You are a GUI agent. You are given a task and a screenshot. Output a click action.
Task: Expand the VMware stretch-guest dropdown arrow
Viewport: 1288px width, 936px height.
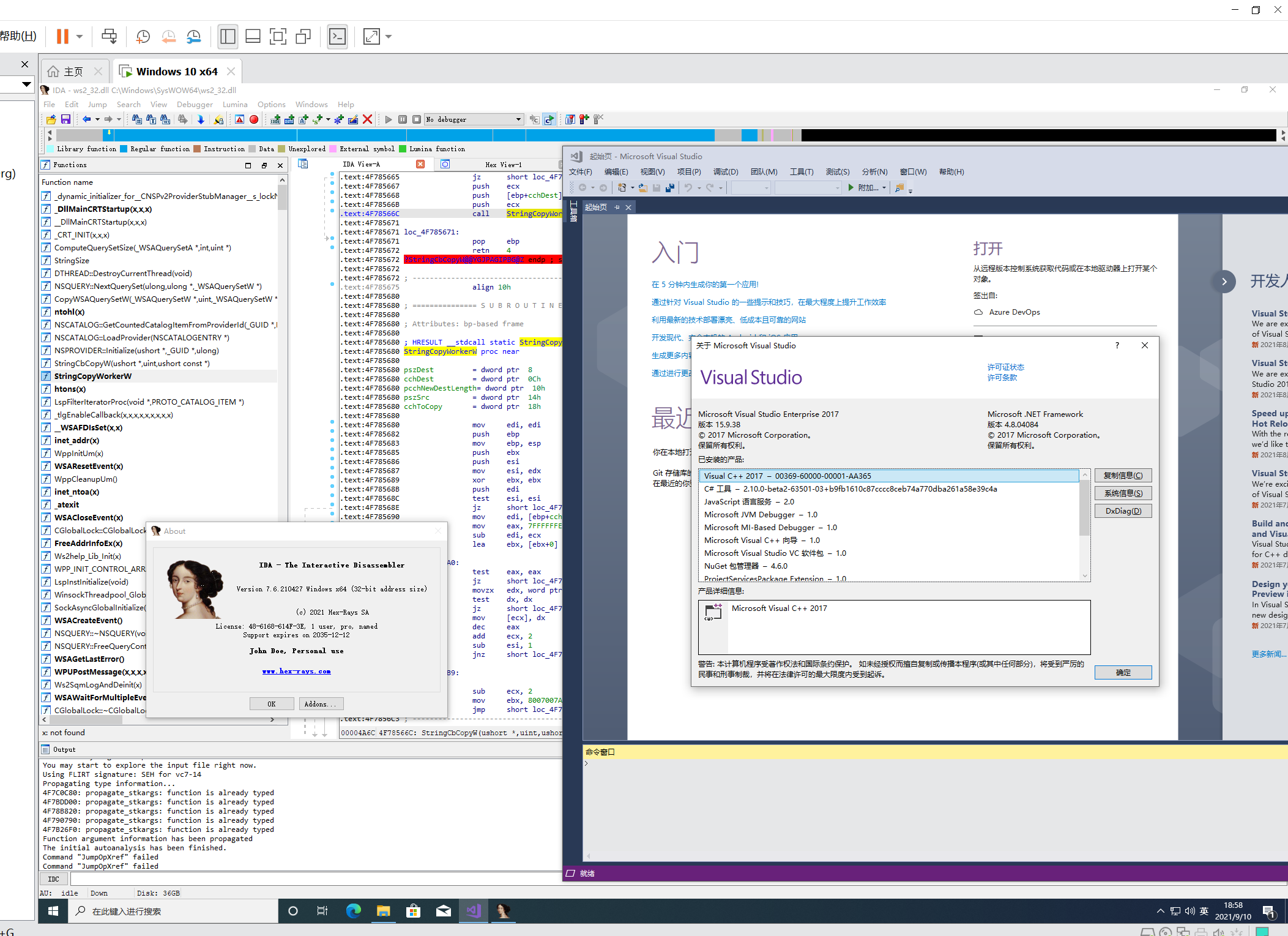pyautogui.click(x=389, y=37)
